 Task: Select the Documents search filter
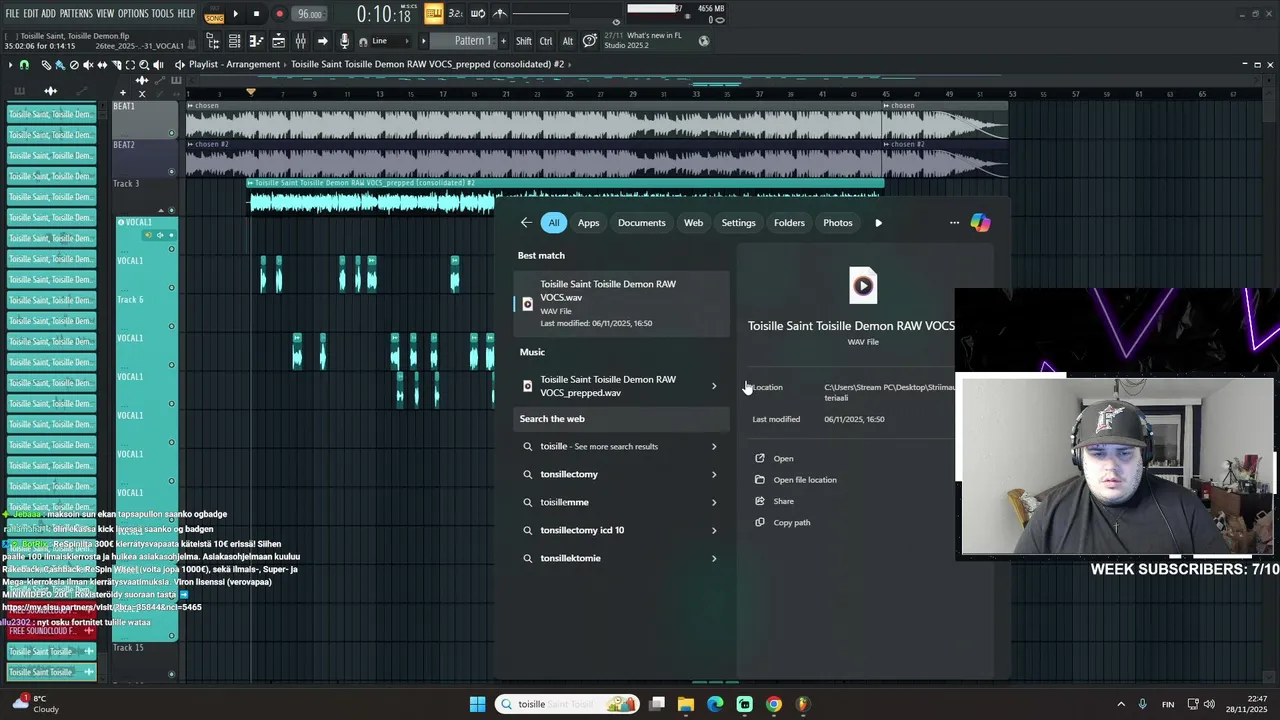[642, 223]
